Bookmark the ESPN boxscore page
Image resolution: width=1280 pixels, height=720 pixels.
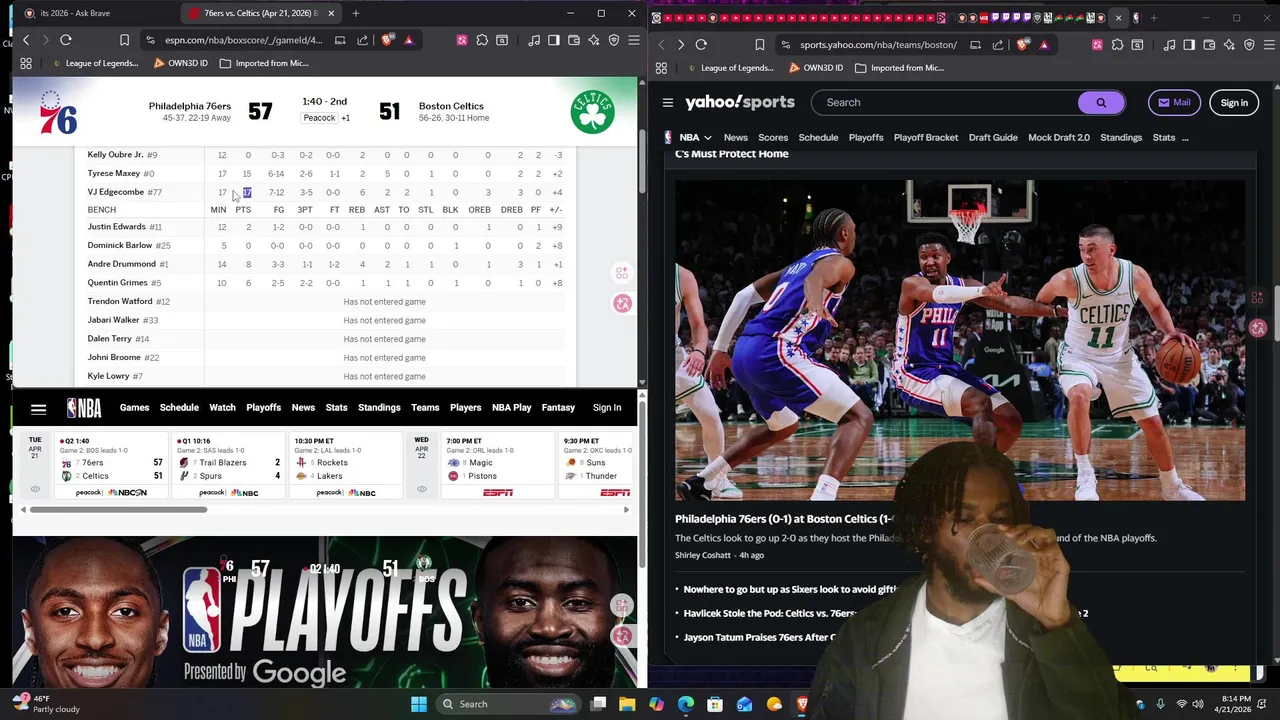click(x=124, y=40)
